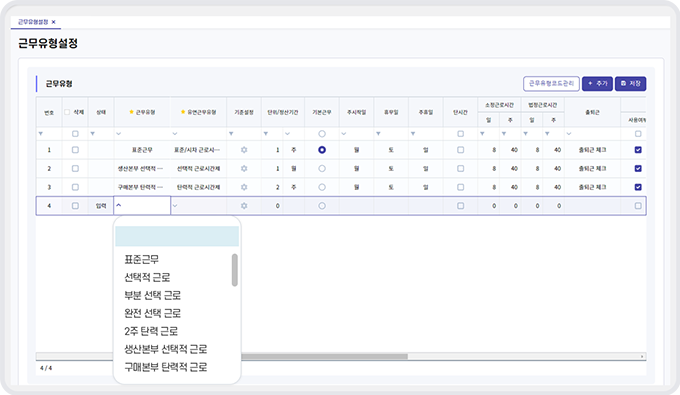Uncheck 사용여부 checkbox in row 1
Screen dimensions: 680x395
click(638, 150)
